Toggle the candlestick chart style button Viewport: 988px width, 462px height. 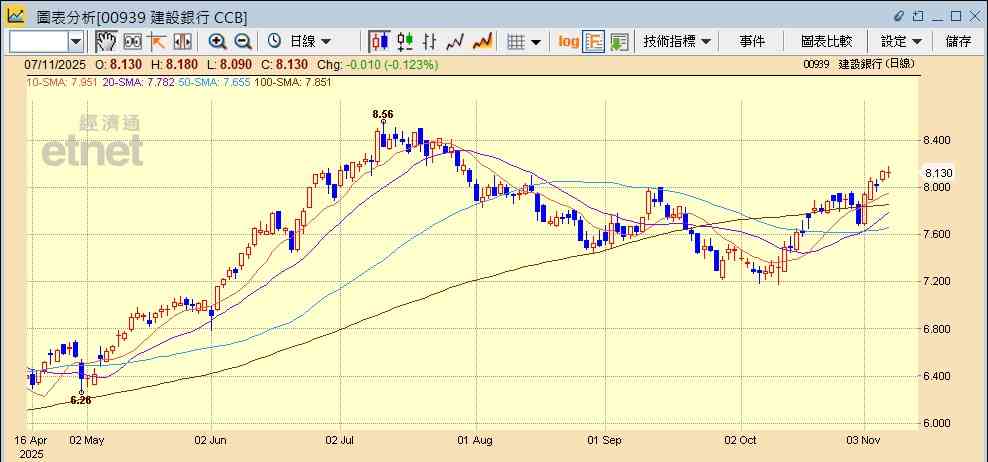[x=379, y=41]
